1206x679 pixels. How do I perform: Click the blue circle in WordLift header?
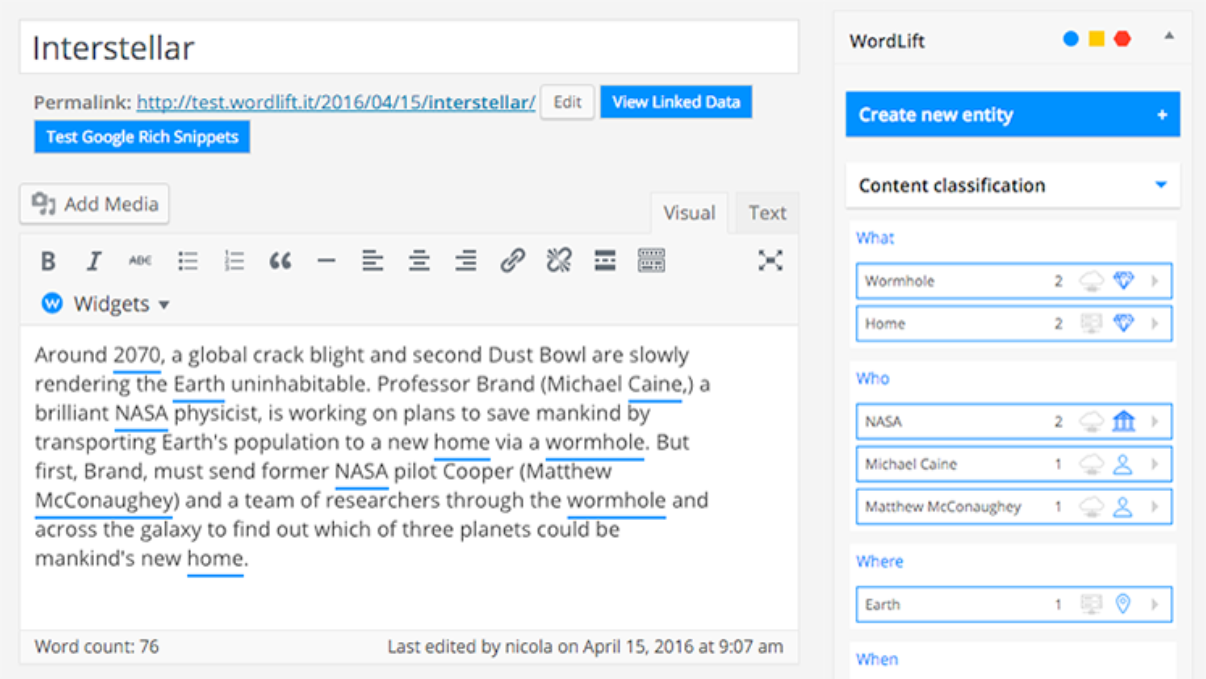(1070, 39)
